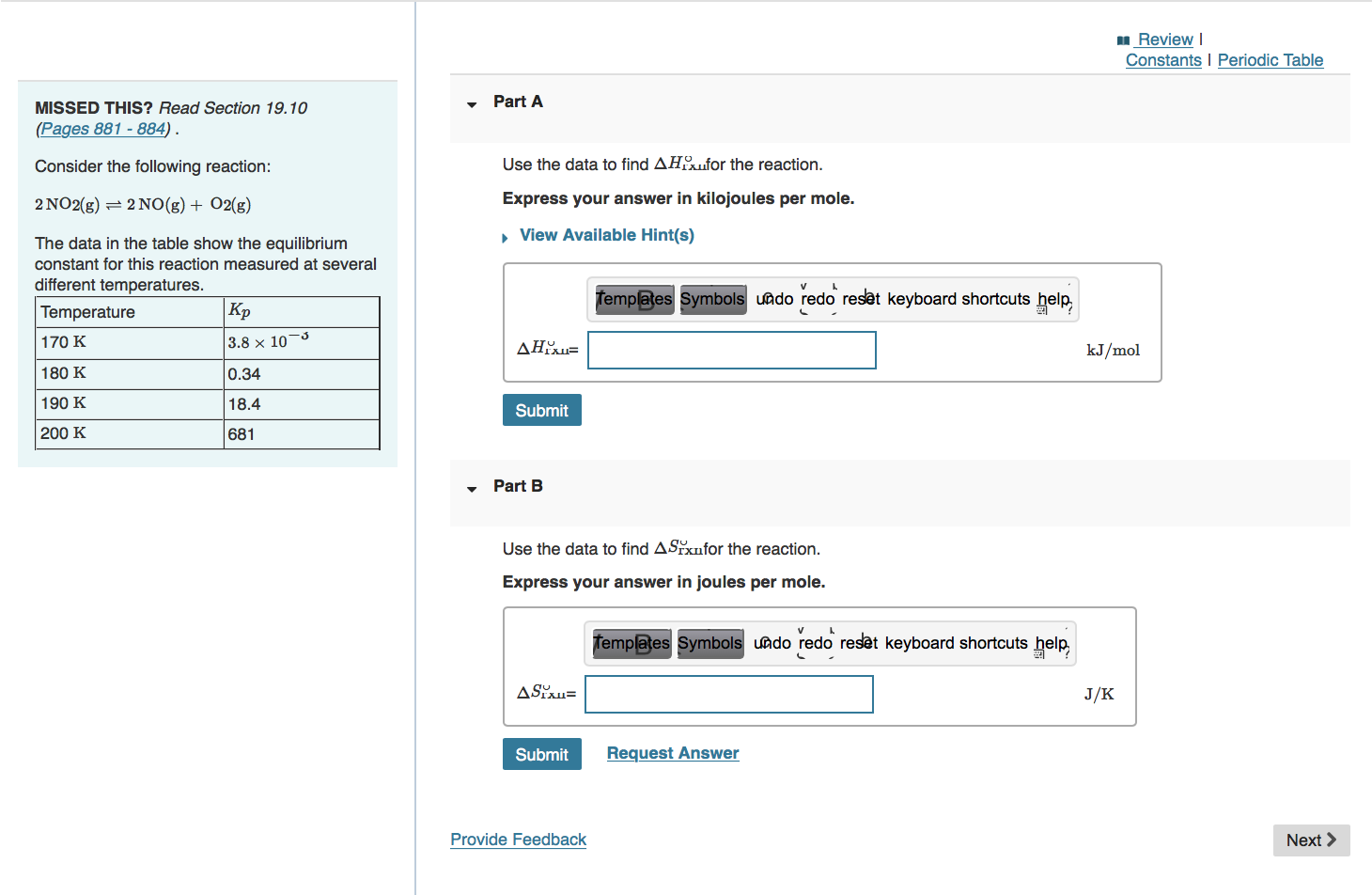Collapse Part B section arrow

[472, 488]
